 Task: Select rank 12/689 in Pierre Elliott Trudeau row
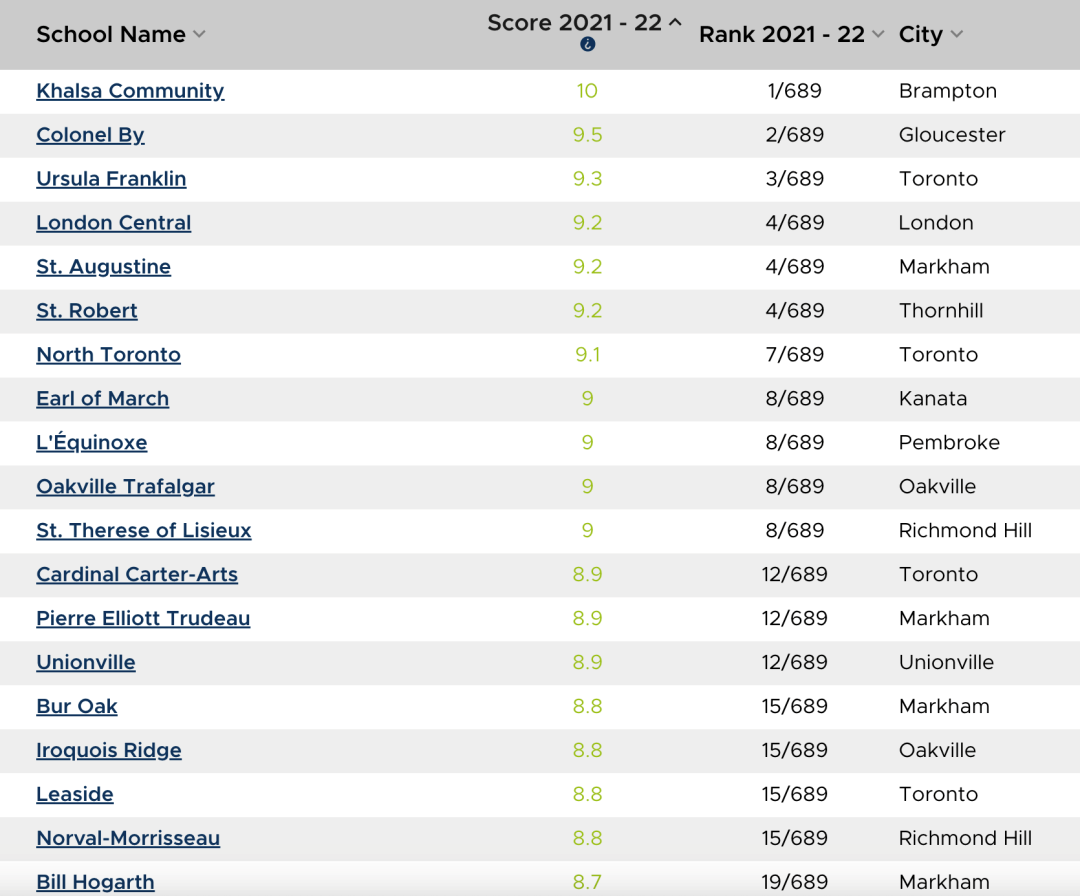[795, 618]
